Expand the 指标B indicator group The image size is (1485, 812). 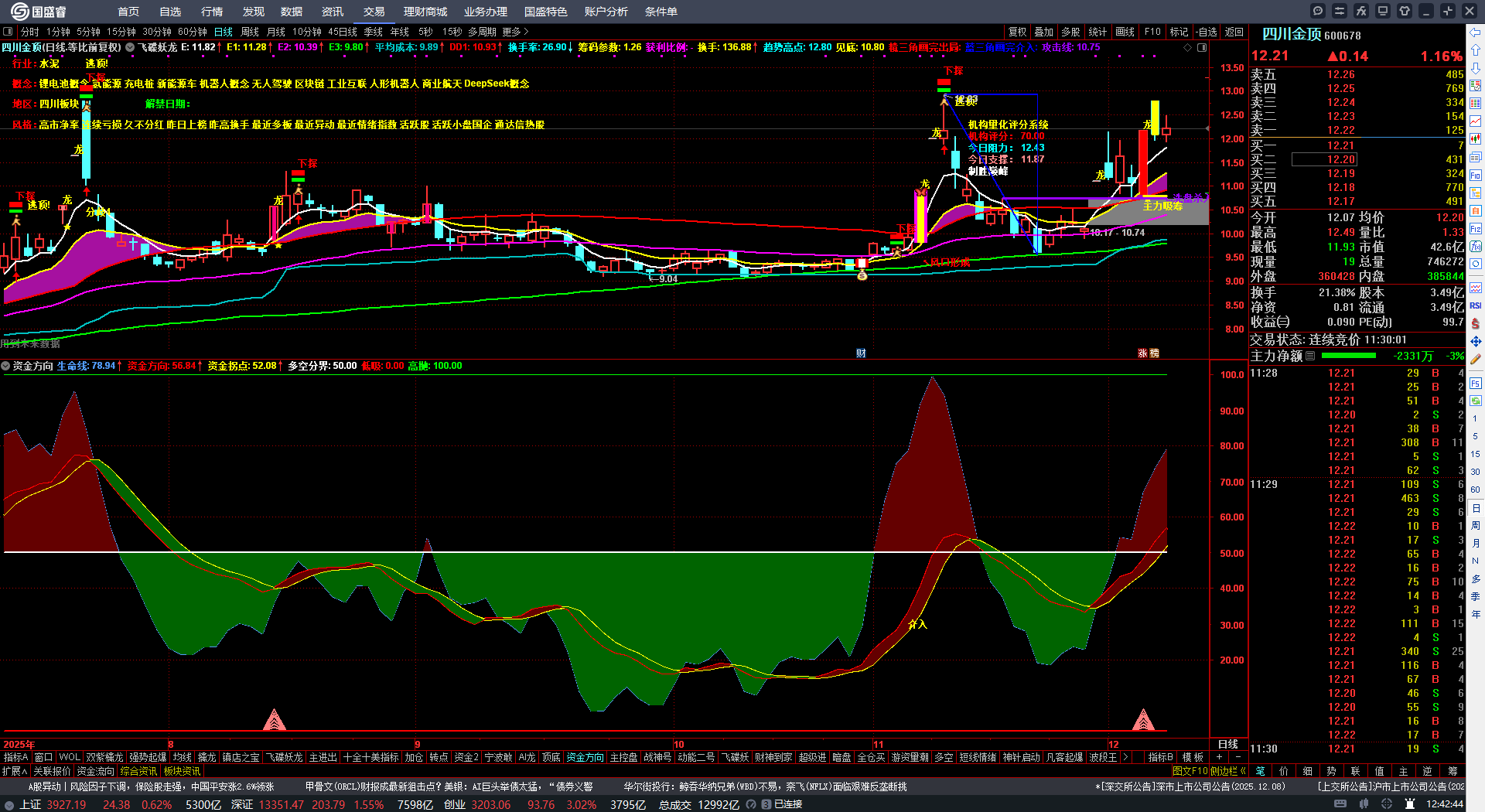pyautogui.click(x=1160, y=757)
